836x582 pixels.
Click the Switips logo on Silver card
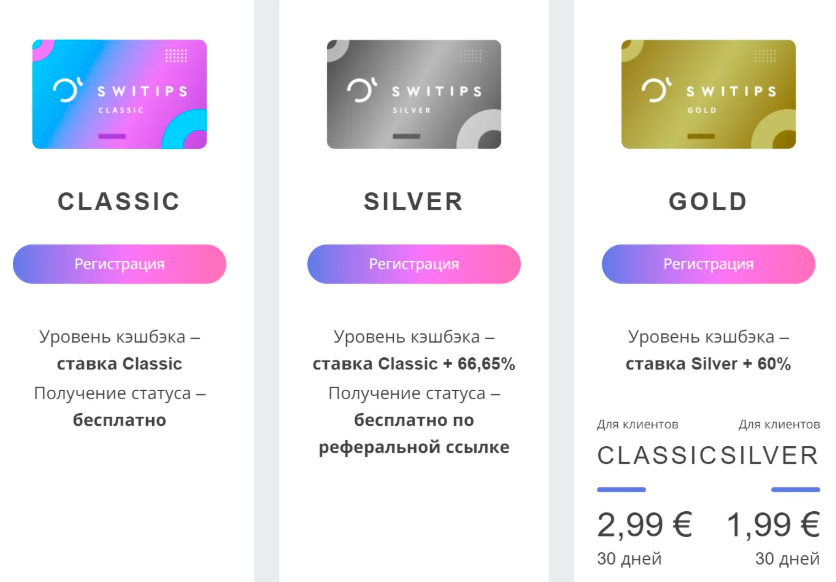coord(361,90)
